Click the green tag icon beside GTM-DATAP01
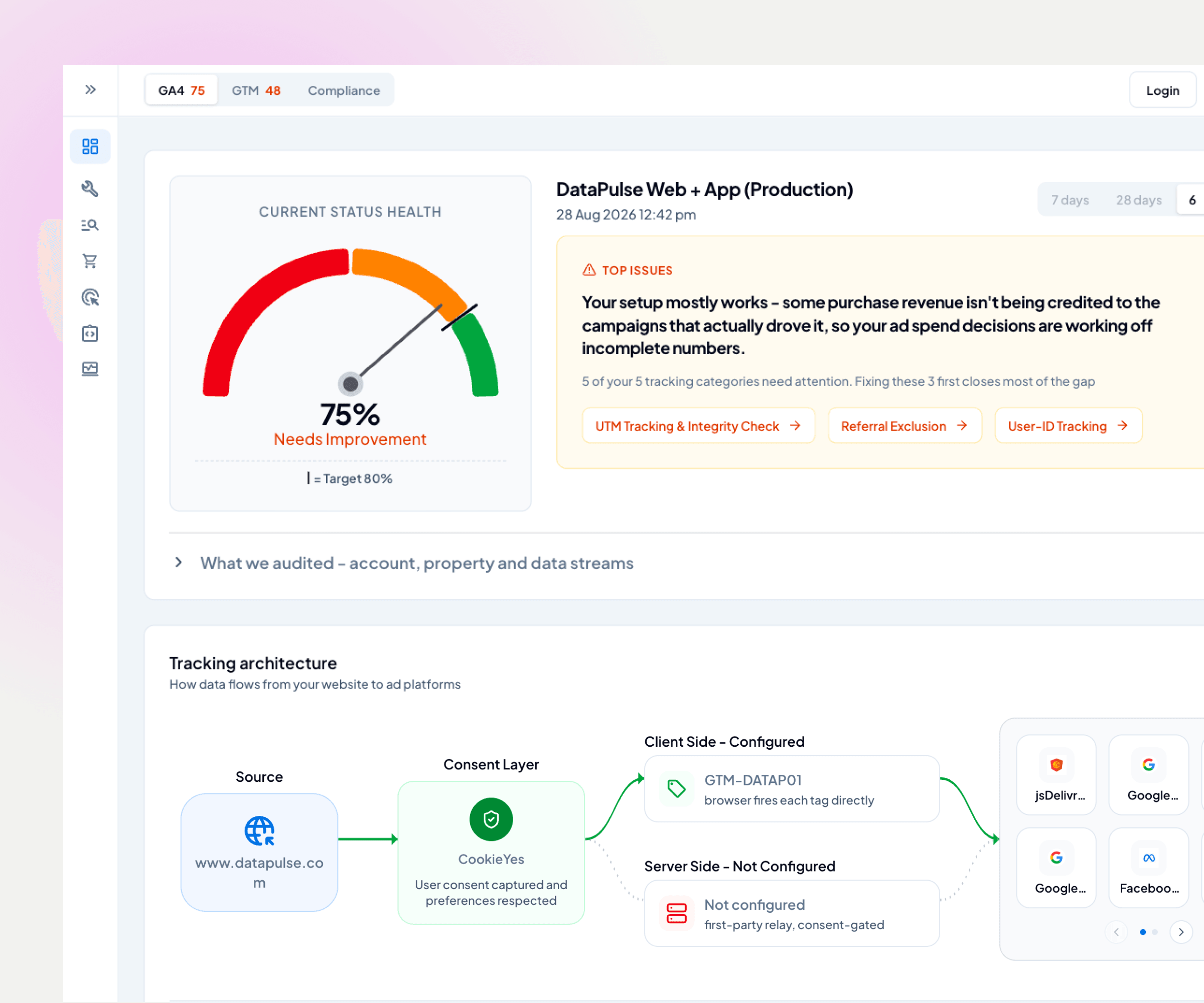Screen dimensions: 1204x1003 pos(677,789)
